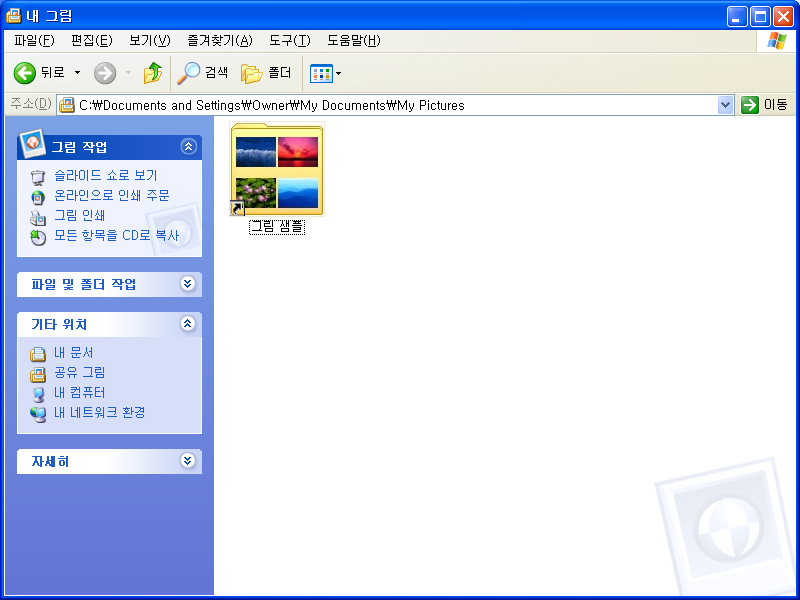Open the Back history dropdown arrow
The height and width of the screenshot is (600, 800).
[78, 73]
